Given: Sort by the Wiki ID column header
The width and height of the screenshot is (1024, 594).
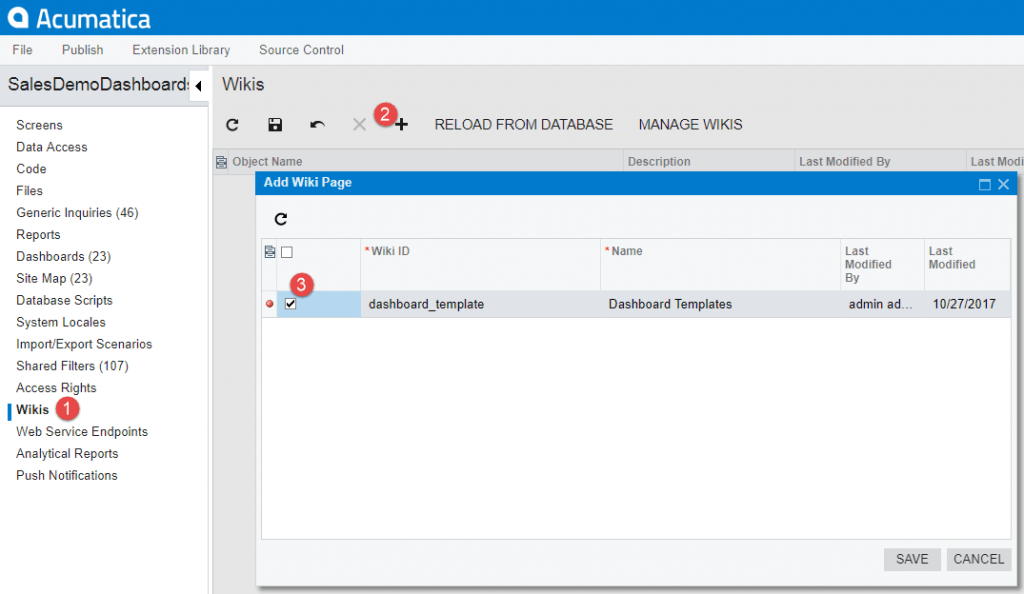Looking at the screenshot, I should 390,251.
